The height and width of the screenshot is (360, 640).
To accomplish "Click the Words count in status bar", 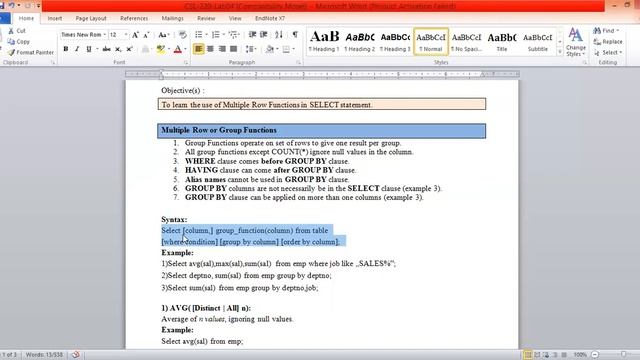I will click(x=44, y=355).
